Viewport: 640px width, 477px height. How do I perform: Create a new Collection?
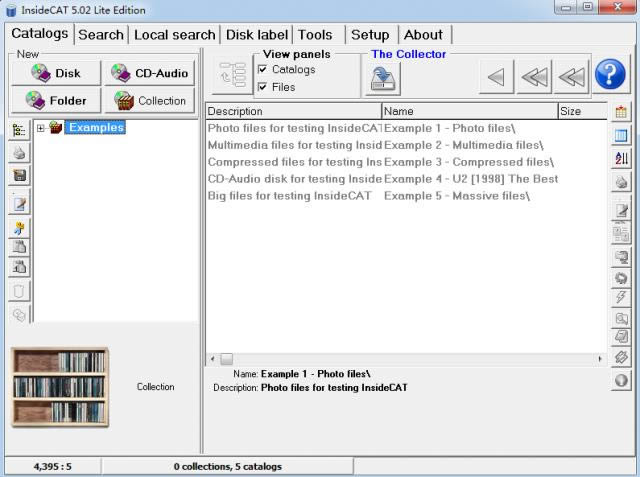[150, 101]
